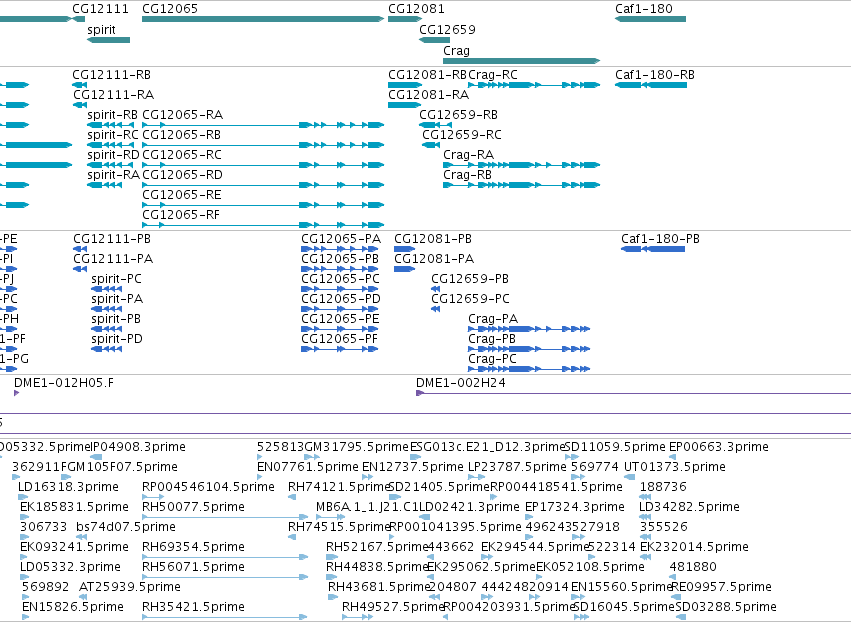
Task: Select the CG12065 gene bar
Action: tap(263, 19)
